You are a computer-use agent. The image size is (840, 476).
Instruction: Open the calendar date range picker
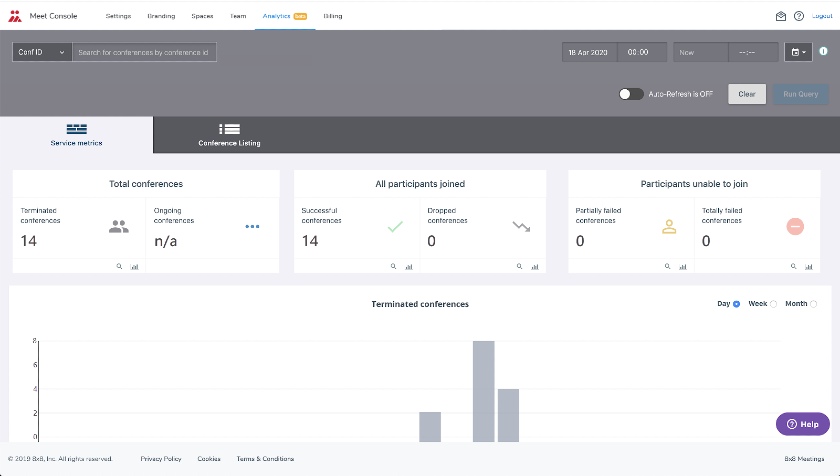click(x=798, y=52)
